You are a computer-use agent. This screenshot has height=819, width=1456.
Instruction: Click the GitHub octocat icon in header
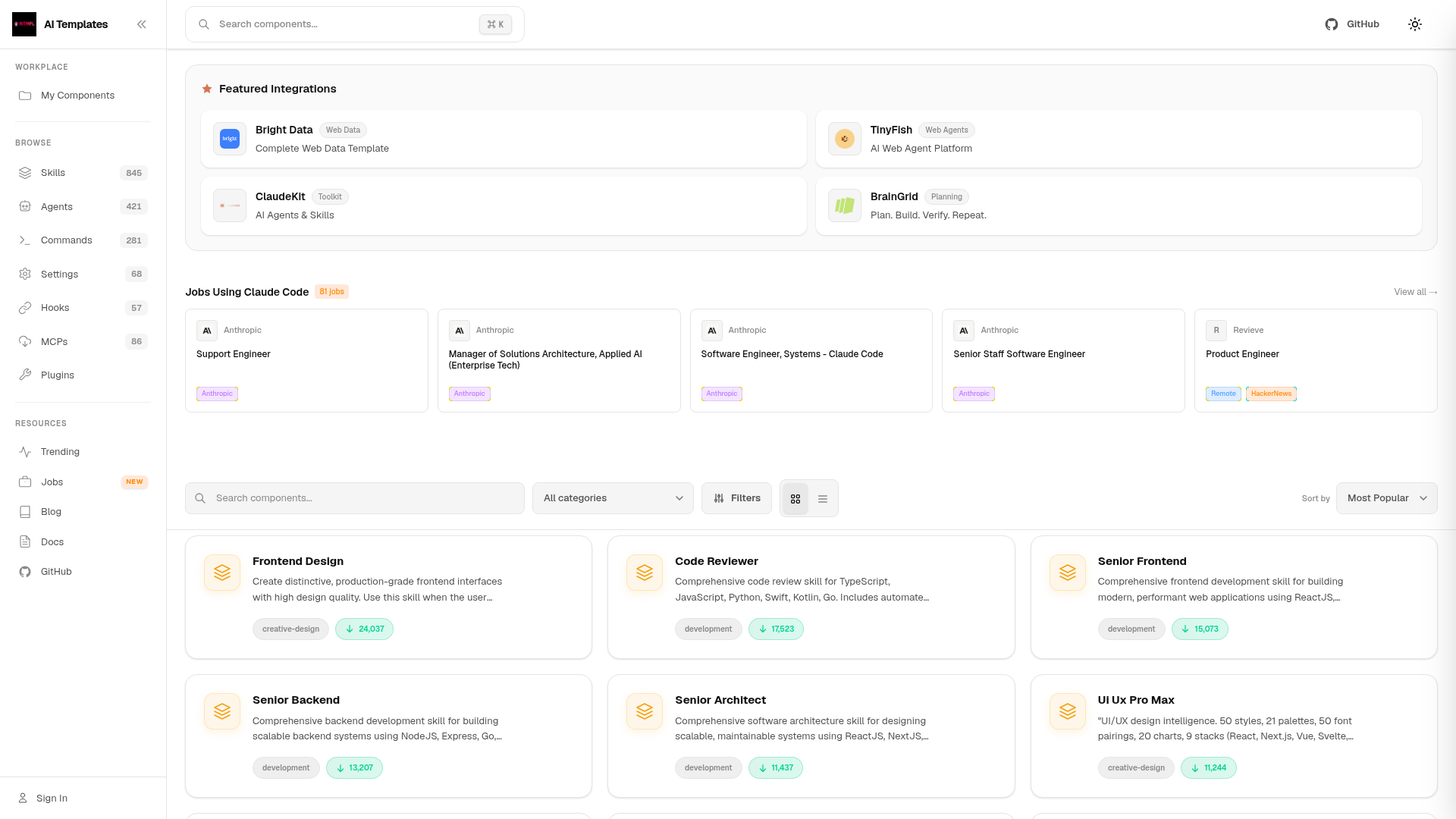pyautogui.click(x=1332, y=24)
